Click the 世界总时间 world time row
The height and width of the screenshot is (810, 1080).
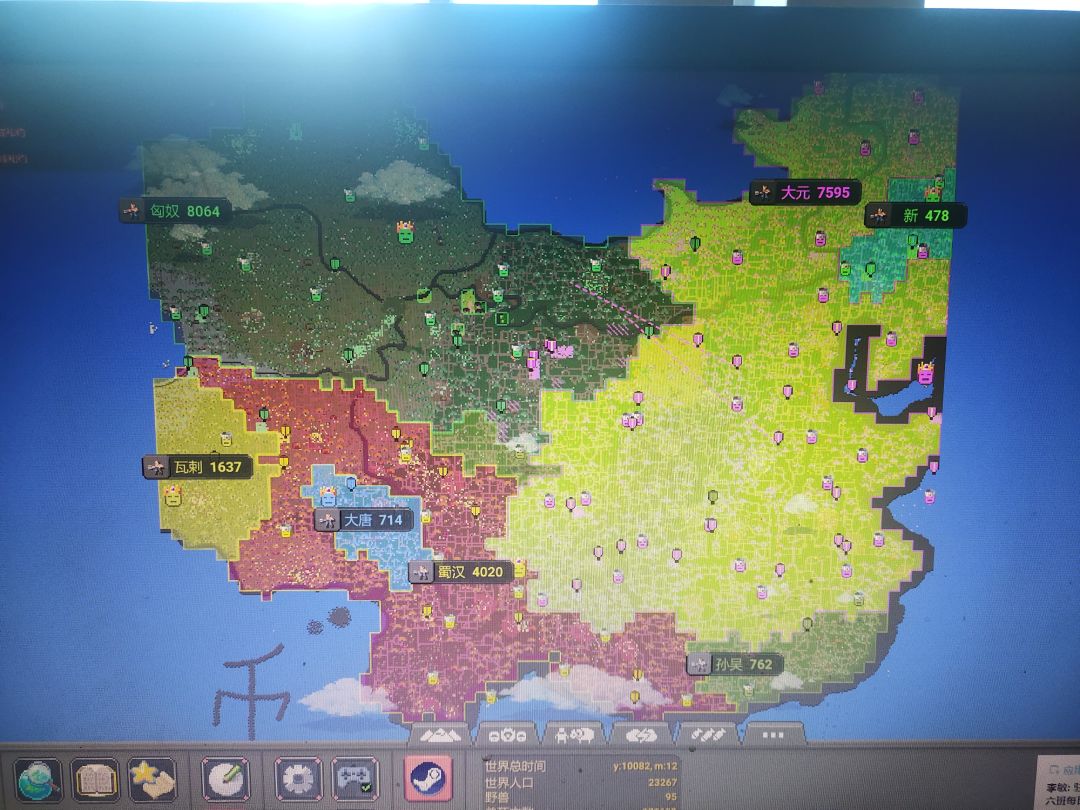click(x=581, y=766)
